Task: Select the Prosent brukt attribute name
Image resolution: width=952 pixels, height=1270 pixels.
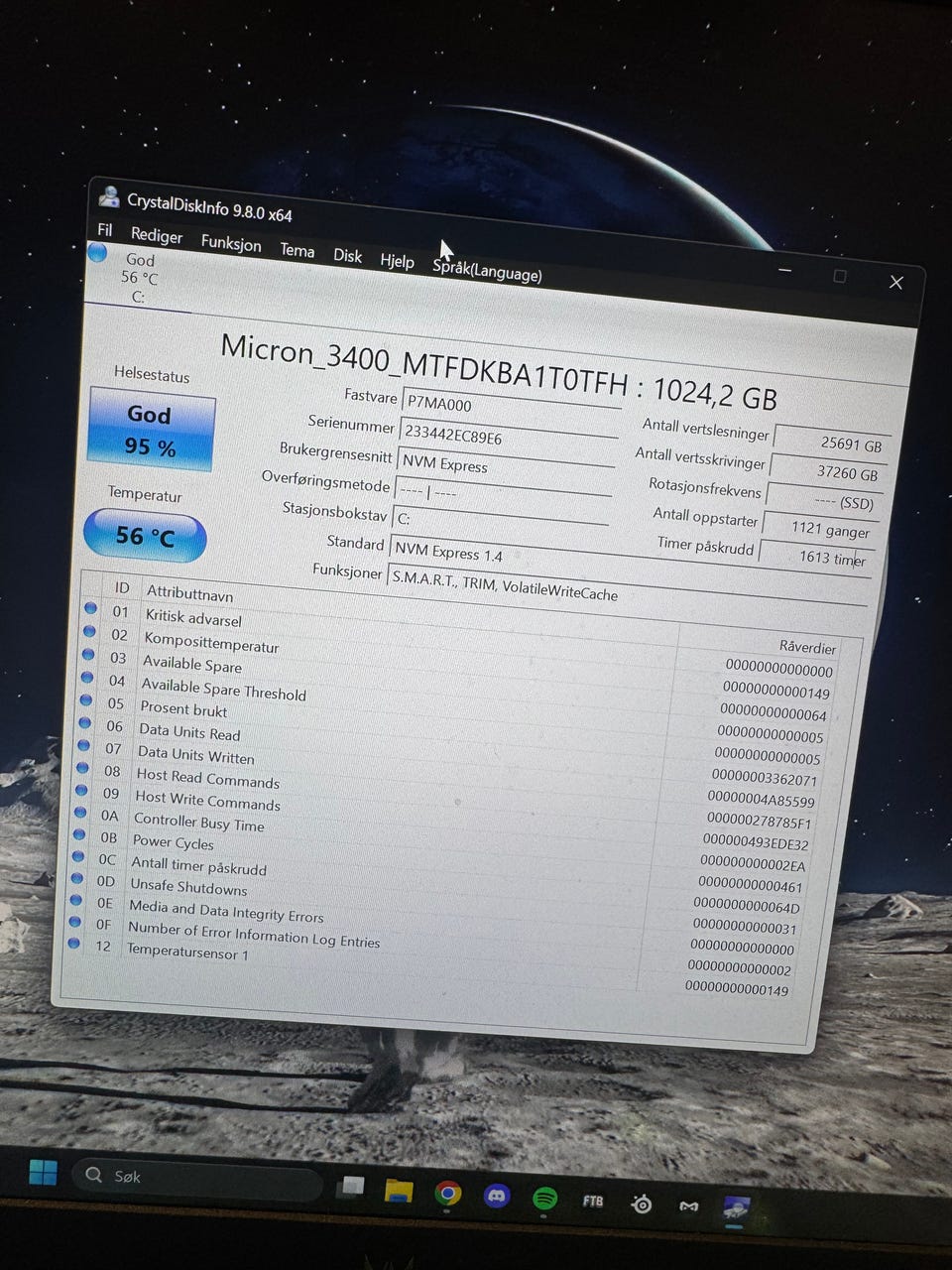Action: tap(183, 709)
